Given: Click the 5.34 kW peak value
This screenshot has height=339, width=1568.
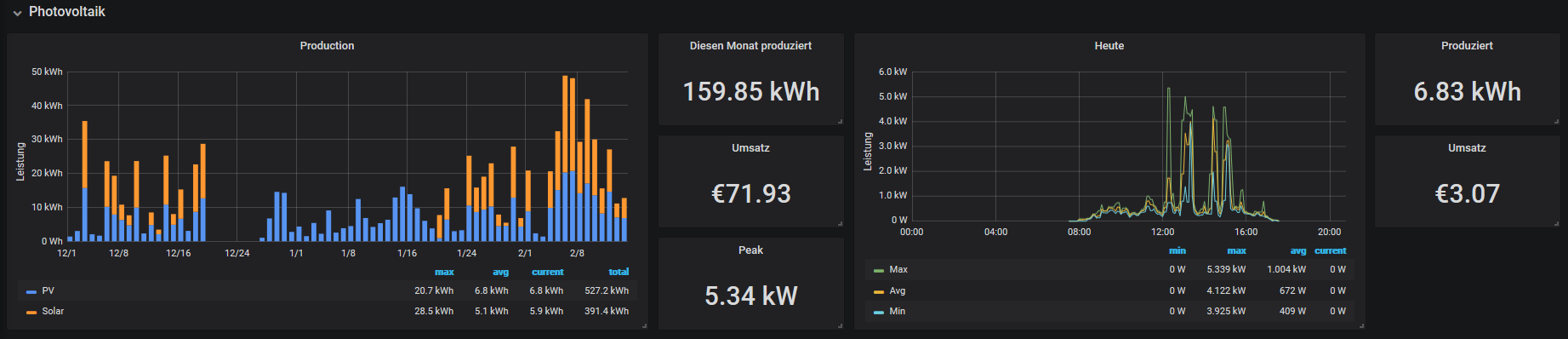Looking at the screenshot, I should pos(751,296).
